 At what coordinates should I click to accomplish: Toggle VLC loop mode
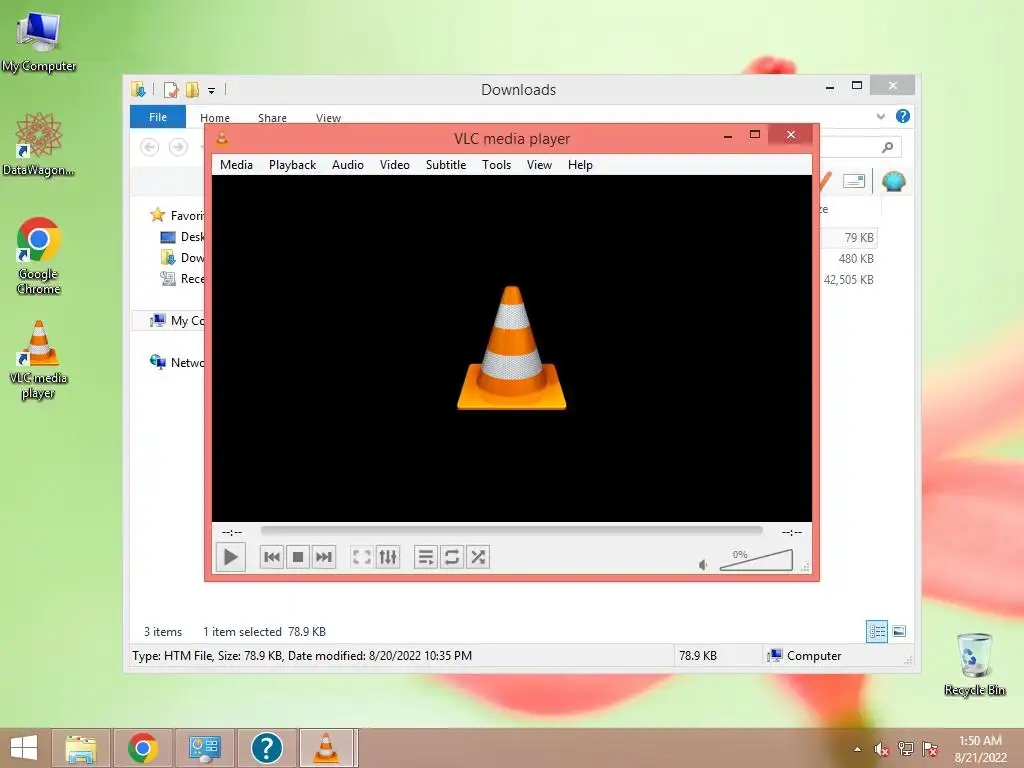click(452, 557)
